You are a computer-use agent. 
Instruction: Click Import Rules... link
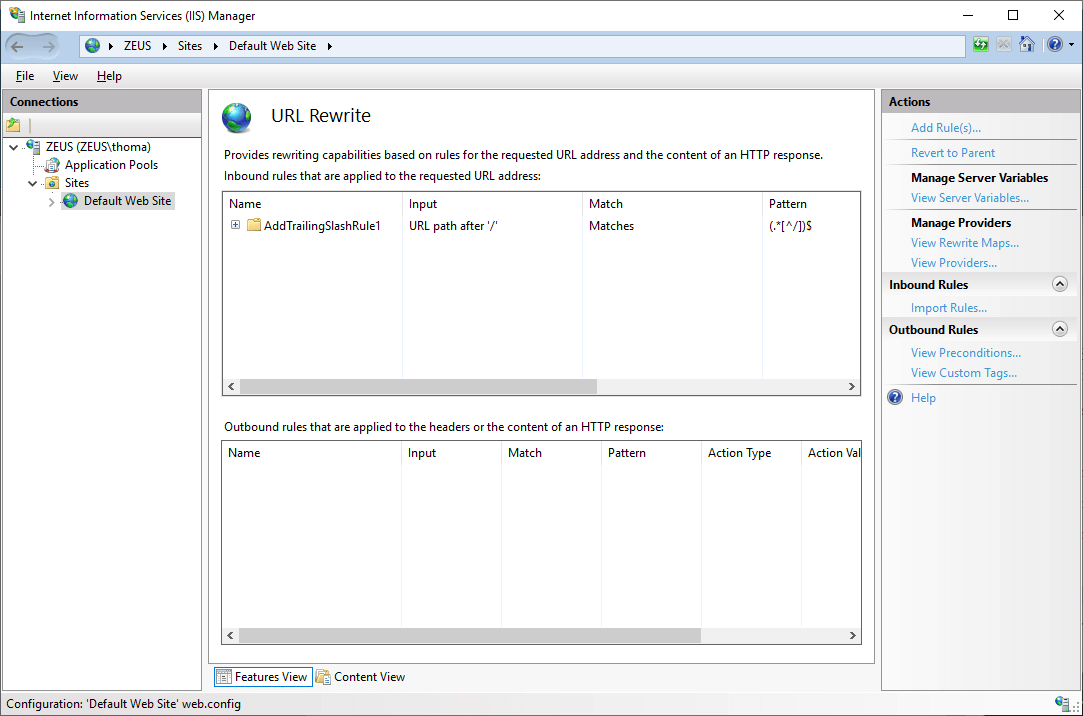point(948,308)
